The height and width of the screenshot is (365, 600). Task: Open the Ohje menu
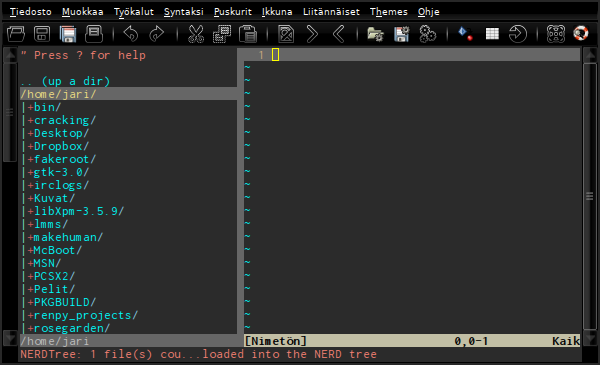click(429, 12)
